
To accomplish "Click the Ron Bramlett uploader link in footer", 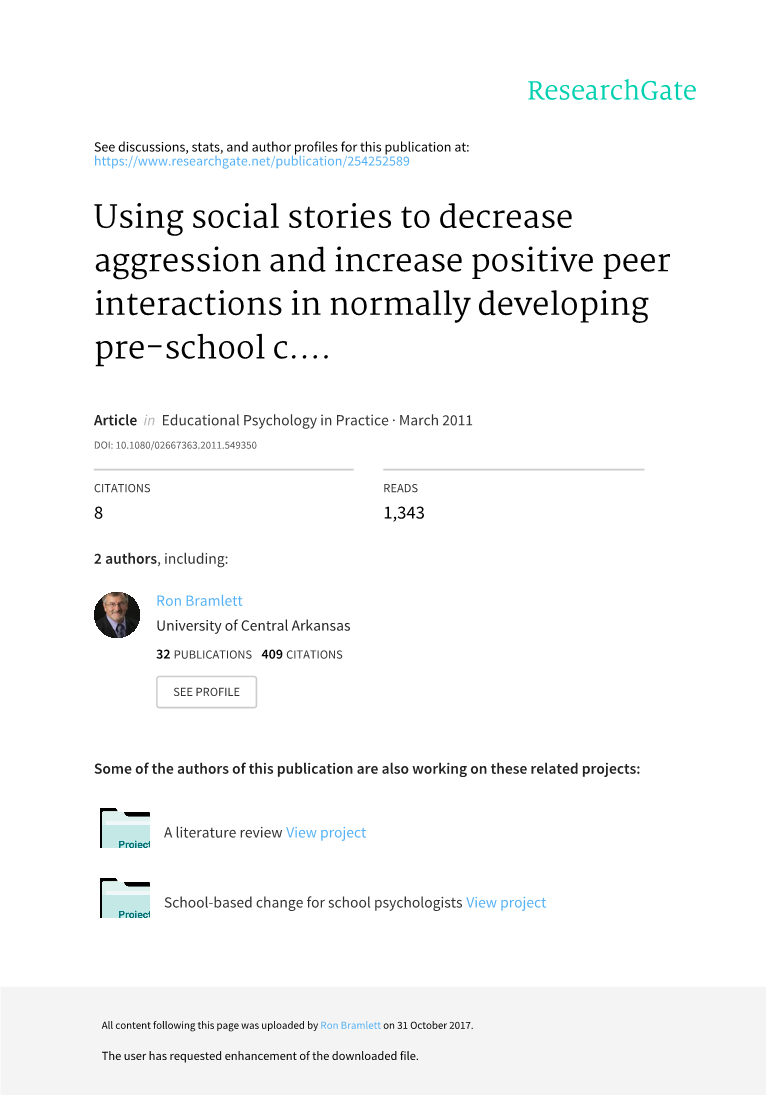I will click(x=350, y=1026).
